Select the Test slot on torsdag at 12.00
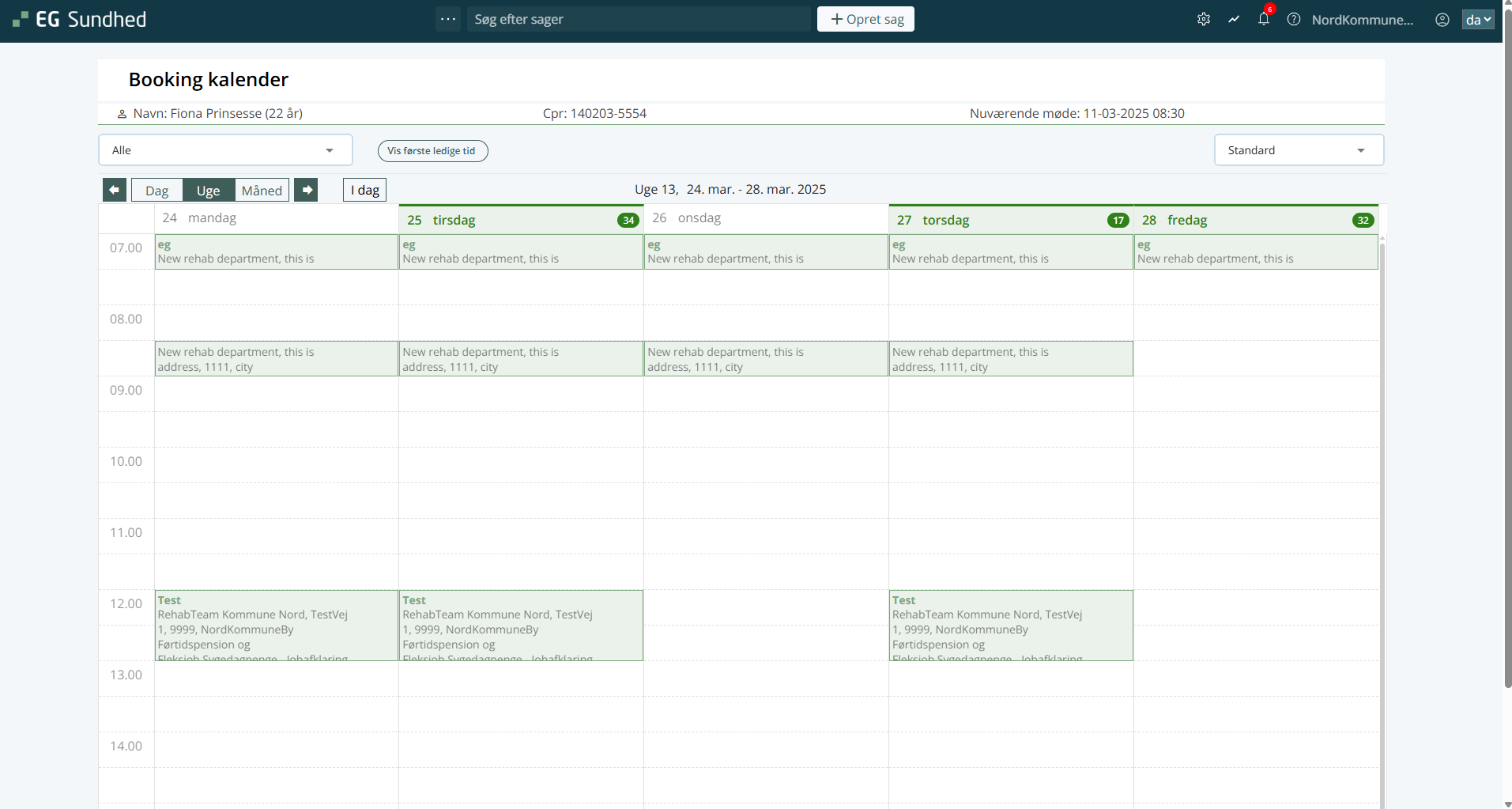Screen dimensions: 1512x809 click(1010, 625)
